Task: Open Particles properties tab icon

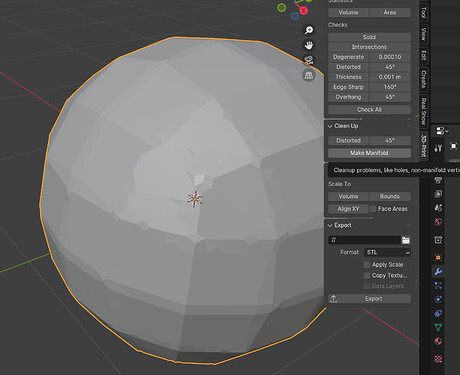Action: [438, 285]
